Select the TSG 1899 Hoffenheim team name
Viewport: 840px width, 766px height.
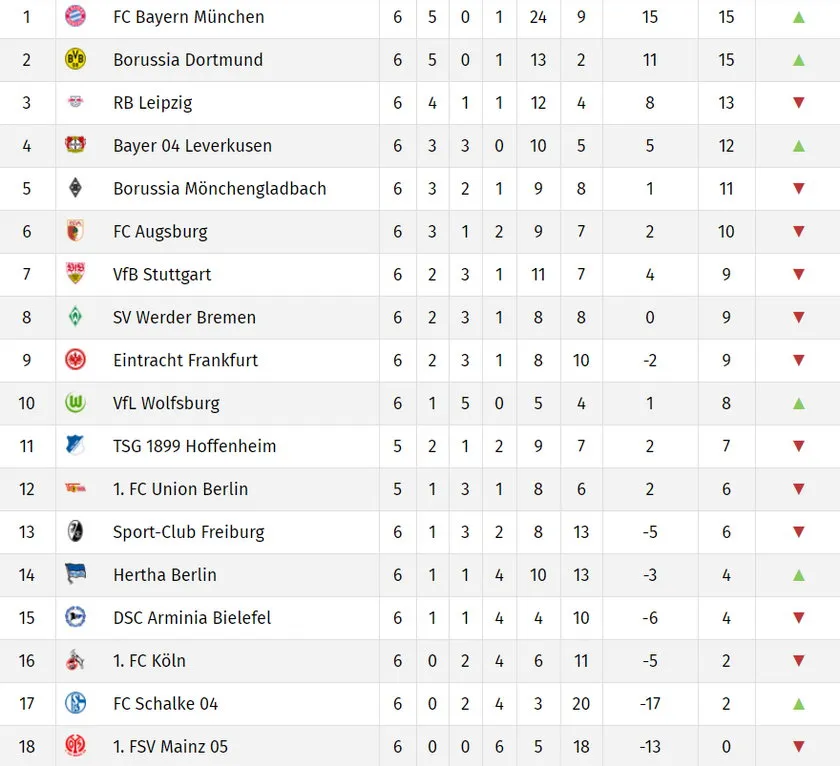coord(194,446)
